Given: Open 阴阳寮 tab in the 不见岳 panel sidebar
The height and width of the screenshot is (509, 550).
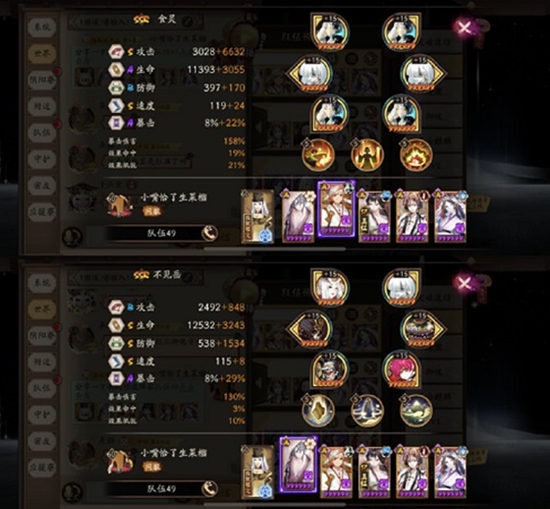Looking at the screenshot, I should (42, 336).
